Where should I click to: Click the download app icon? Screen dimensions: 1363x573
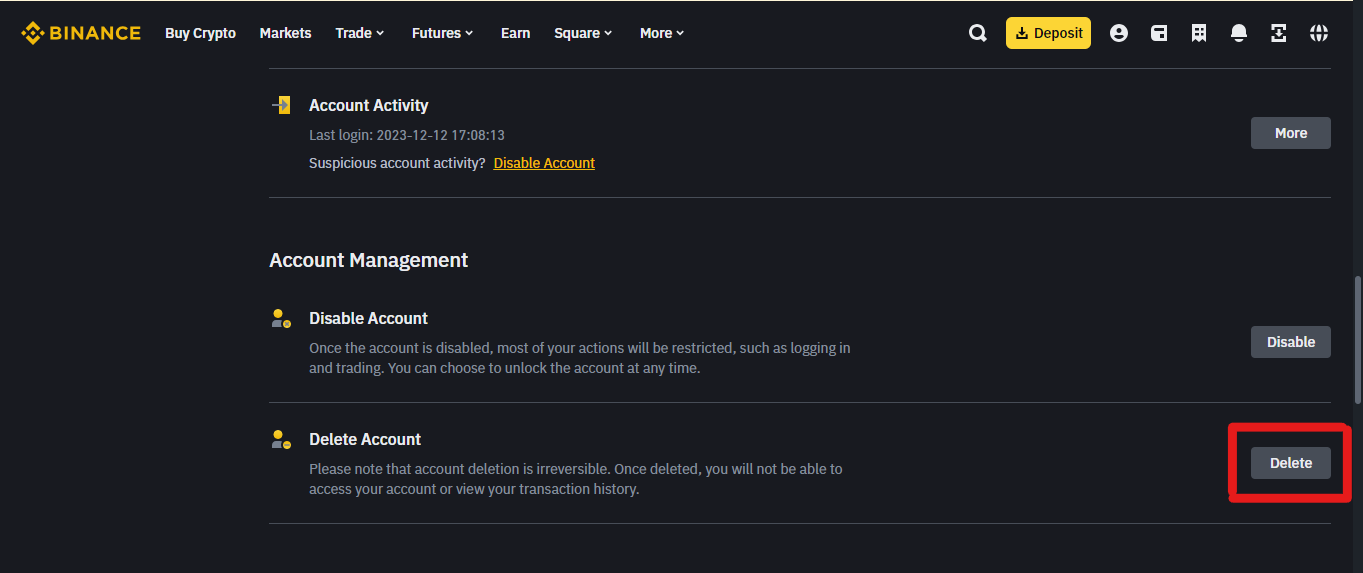(x=1279, y=33)
